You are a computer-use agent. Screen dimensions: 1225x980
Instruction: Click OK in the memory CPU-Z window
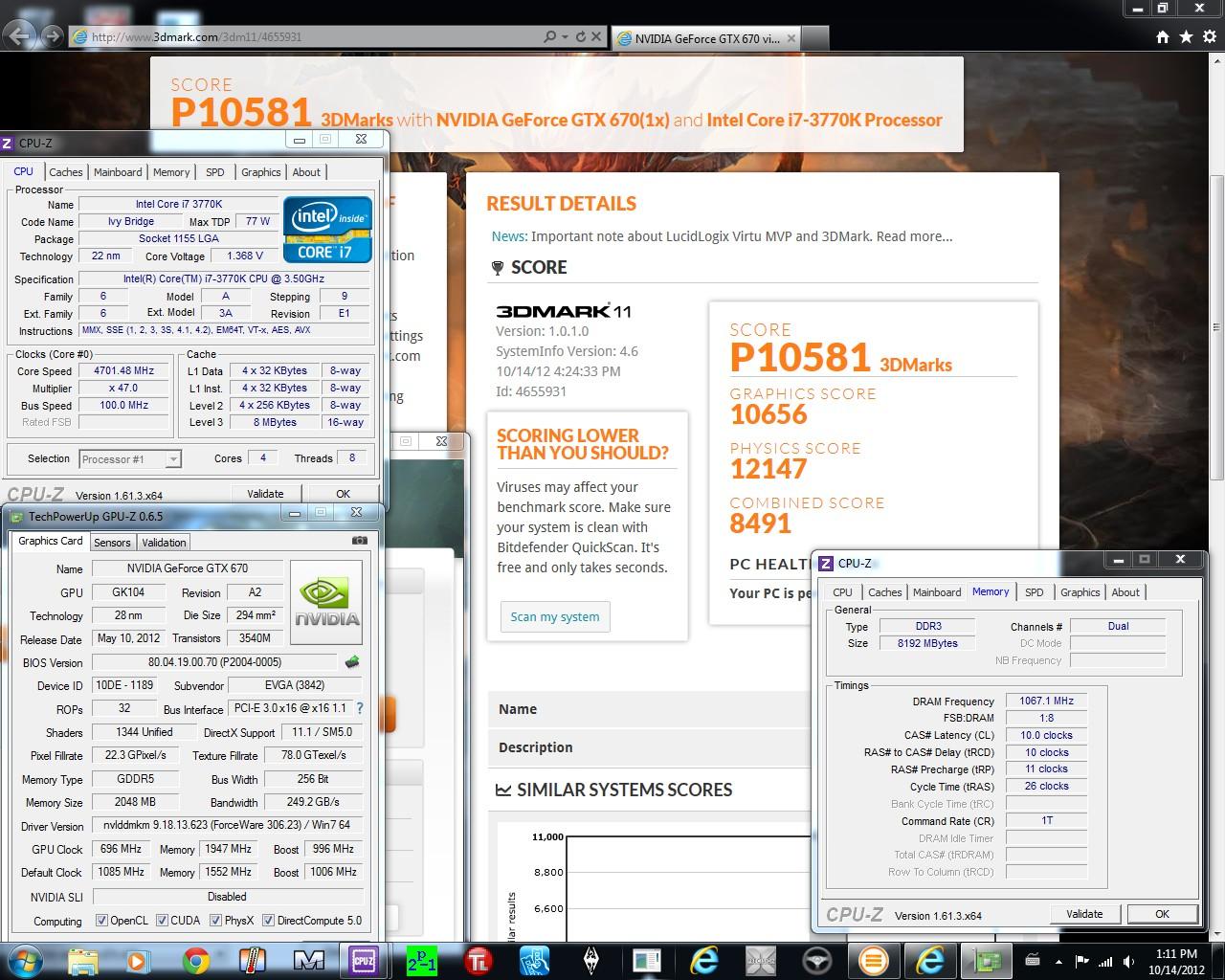[1162, 914]
